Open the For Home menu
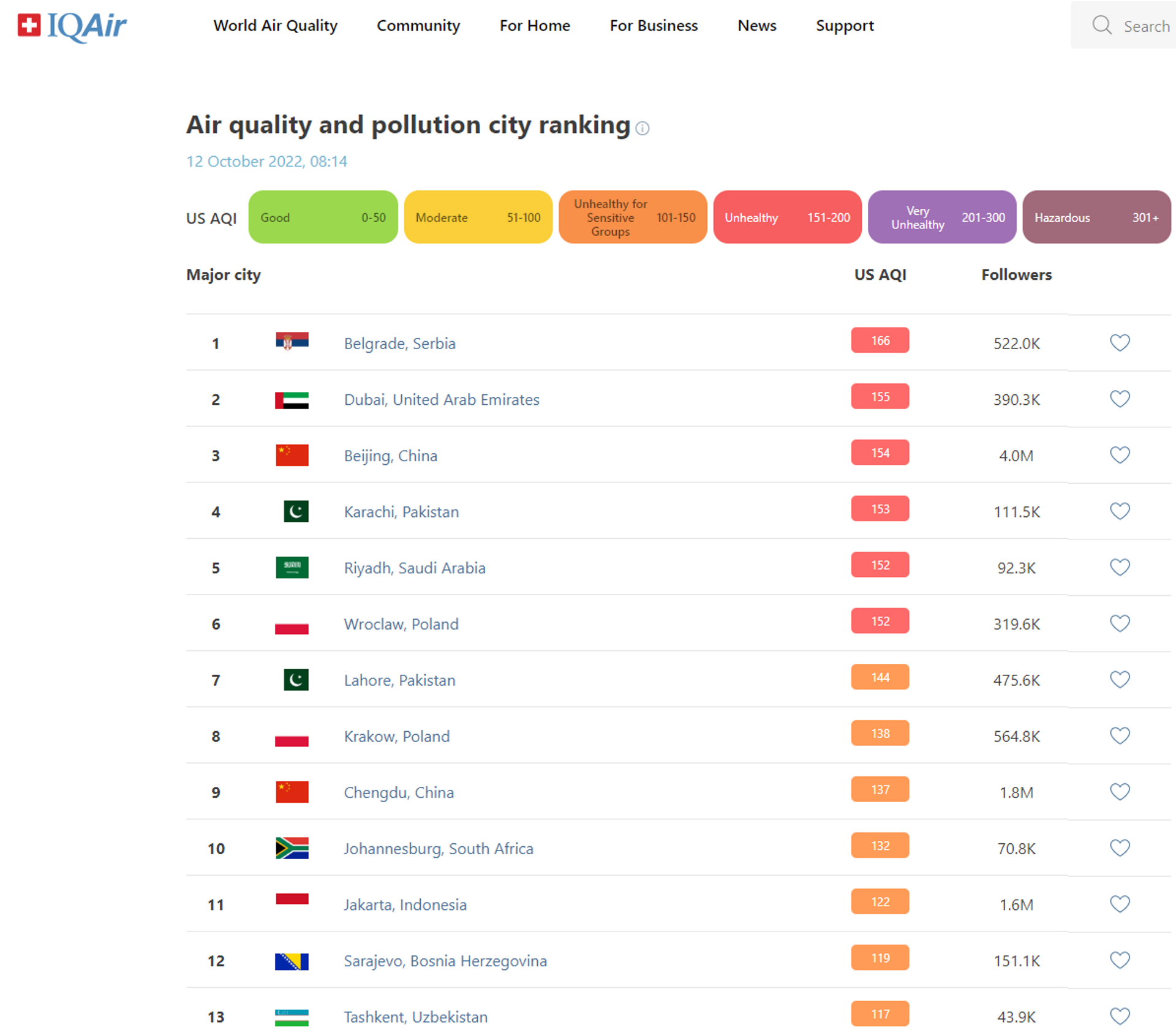Image resolution: width=1176 pixels, height=1030 pixels. (535, 26)
